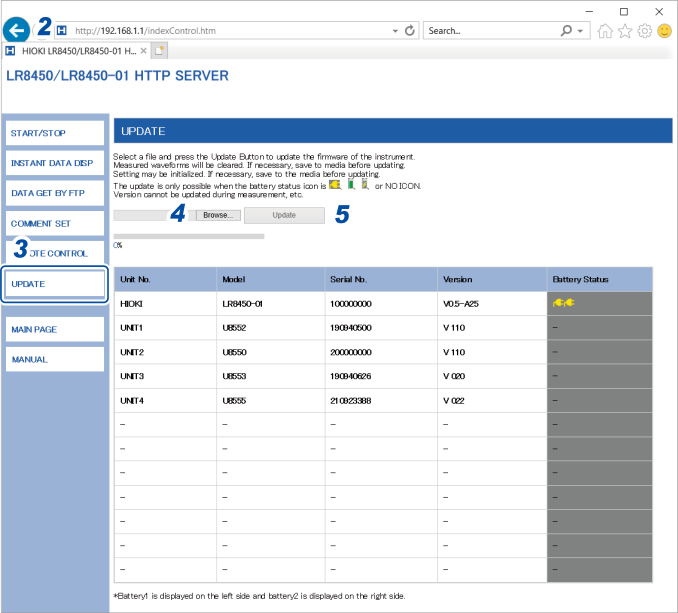The height and width of the screenshot is (613, 678).
Task: Click the Unit No. column header
Action: [165, 279]
